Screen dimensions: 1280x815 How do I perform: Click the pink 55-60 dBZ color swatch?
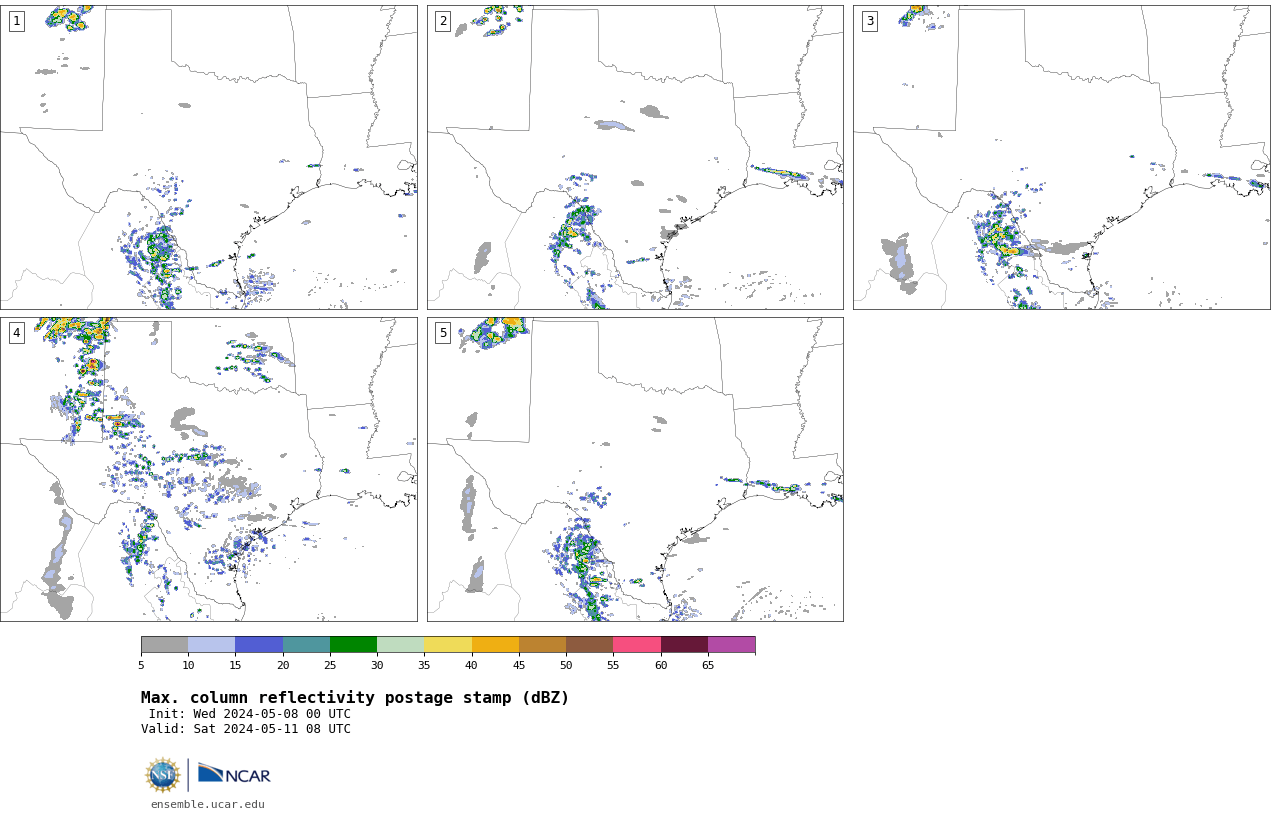point(637,644)
